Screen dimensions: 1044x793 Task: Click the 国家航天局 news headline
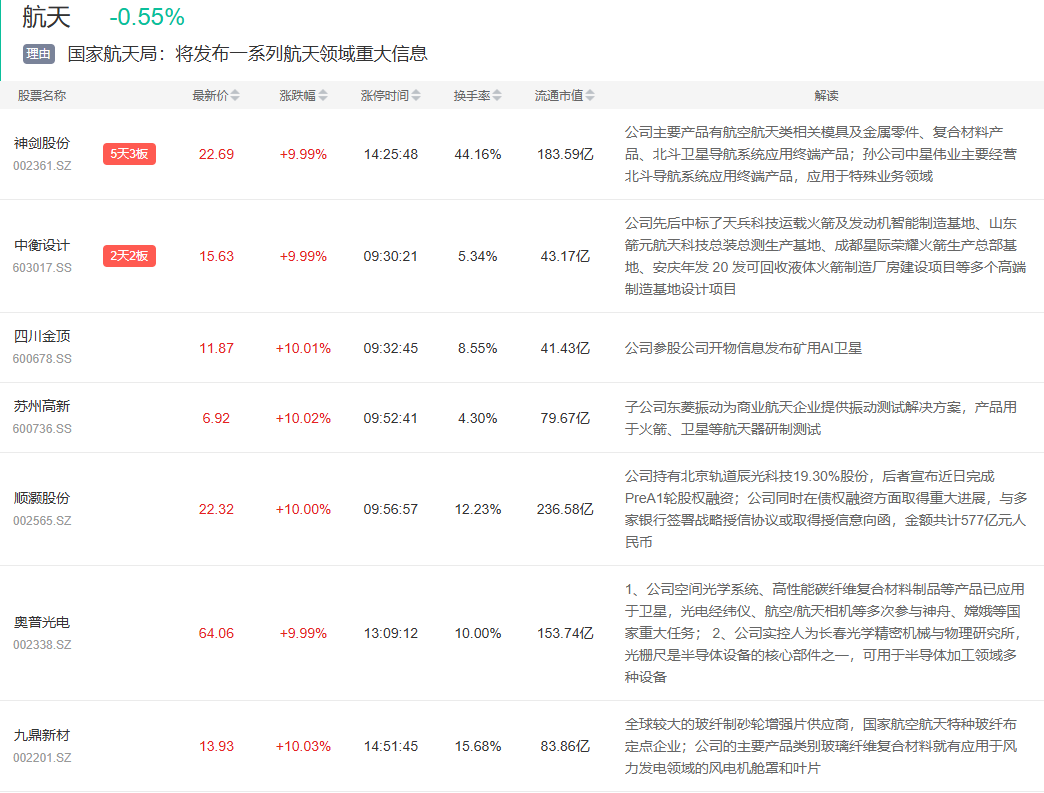pos(248,54)
